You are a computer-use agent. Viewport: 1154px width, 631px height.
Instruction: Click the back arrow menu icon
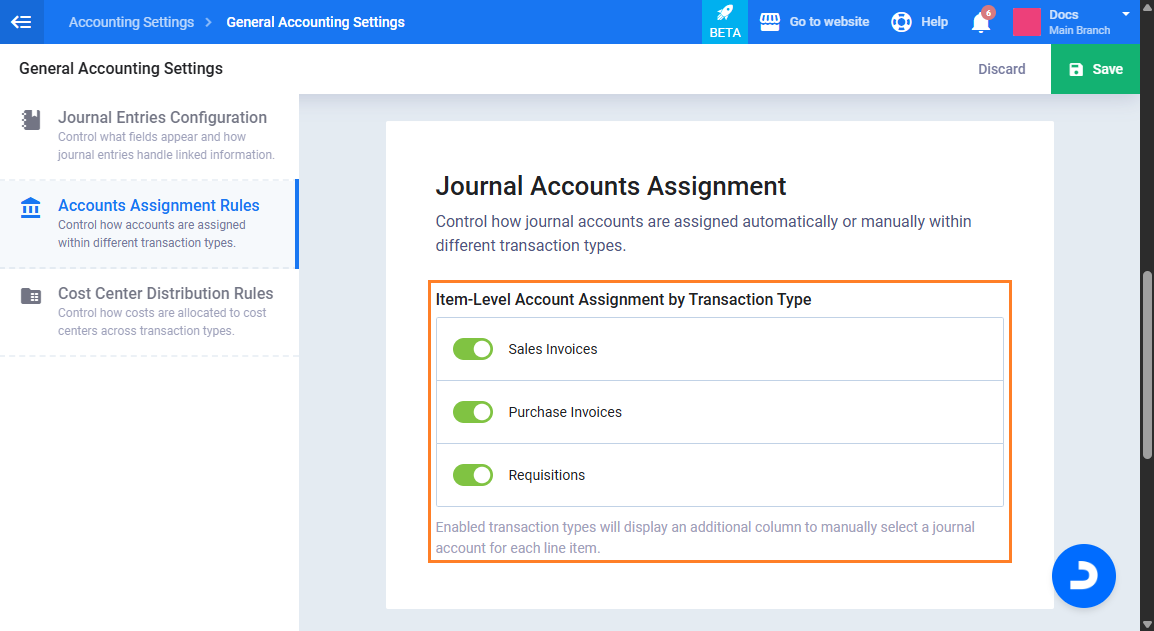coord(21,22)
